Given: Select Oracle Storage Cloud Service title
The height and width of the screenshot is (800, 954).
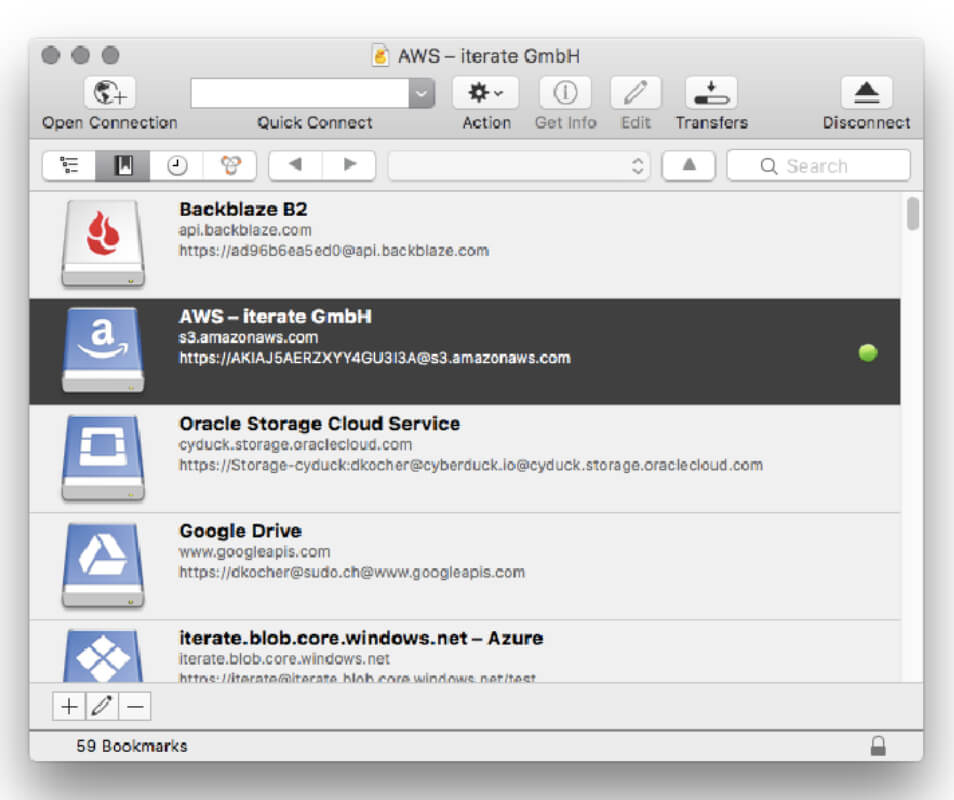Looking at the screenshot, I should pyautogui.click(x=319, y=423).
